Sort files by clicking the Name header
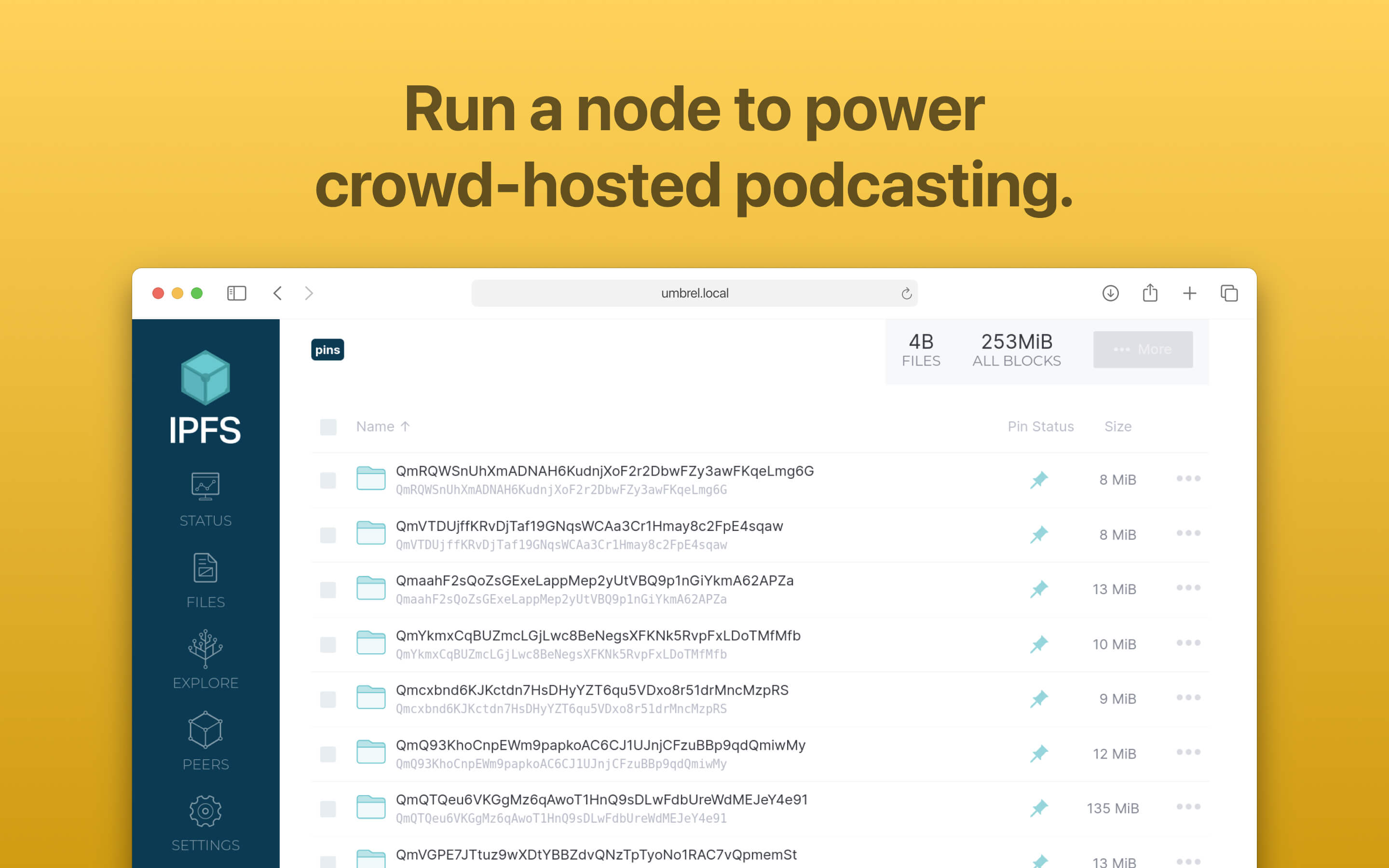 point(383,427)
